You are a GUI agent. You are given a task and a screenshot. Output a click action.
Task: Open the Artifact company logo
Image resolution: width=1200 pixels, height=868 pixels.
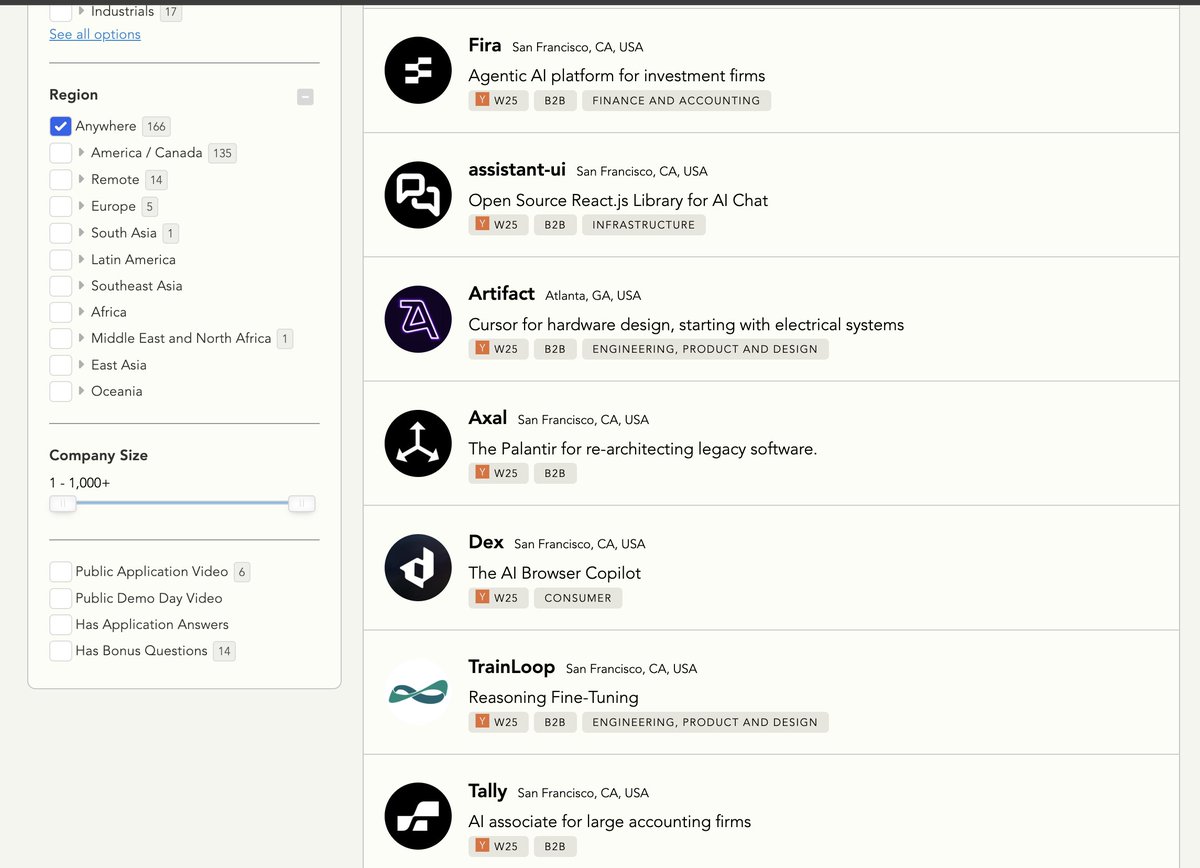(x=418, y=319)
